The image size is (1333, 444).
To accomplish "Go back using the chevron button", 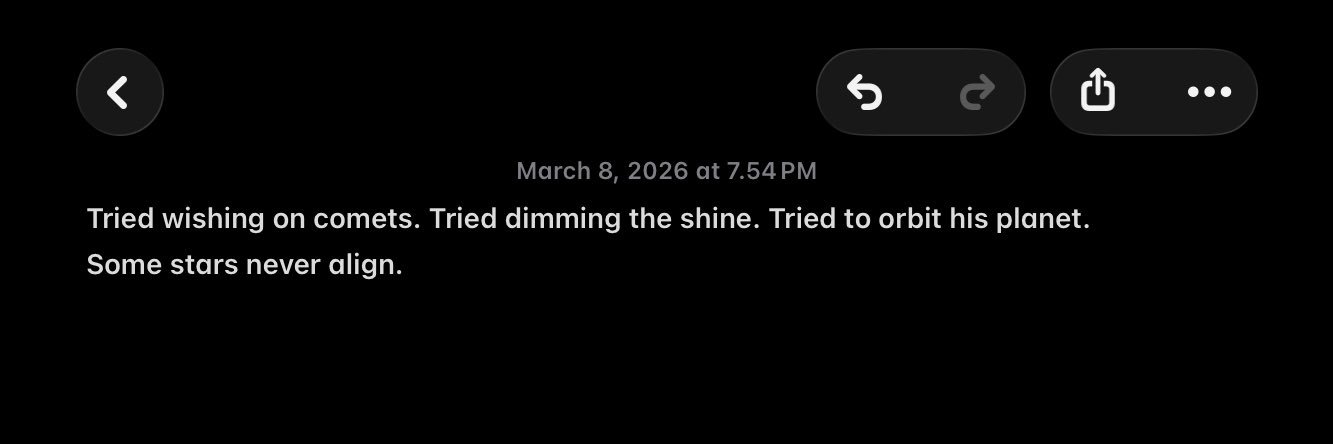I will click(119, 92).
